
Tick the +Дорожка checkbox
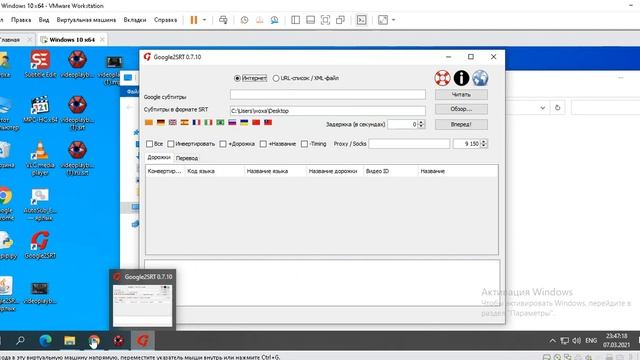(x=223, y=144)
